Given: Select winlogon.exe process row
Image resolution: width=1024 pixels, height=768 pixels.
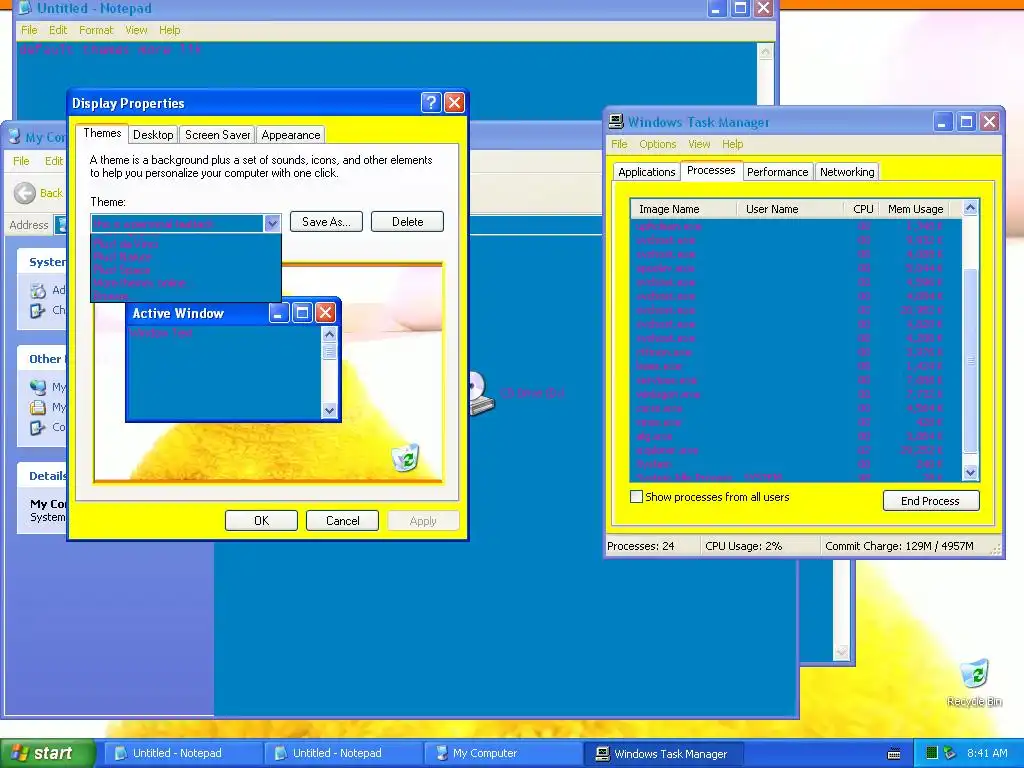Looking at the screenshot, I should tap(795, 394).
